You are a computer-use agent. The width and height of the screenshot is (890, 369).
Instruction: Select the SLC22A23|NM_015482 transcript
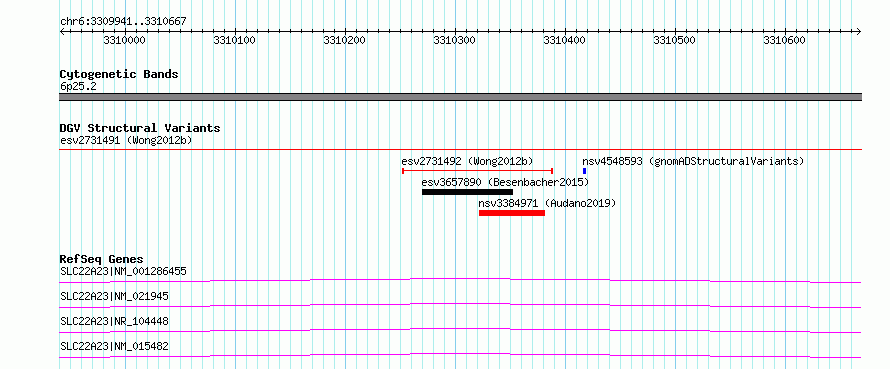click(x=460, y=355)
